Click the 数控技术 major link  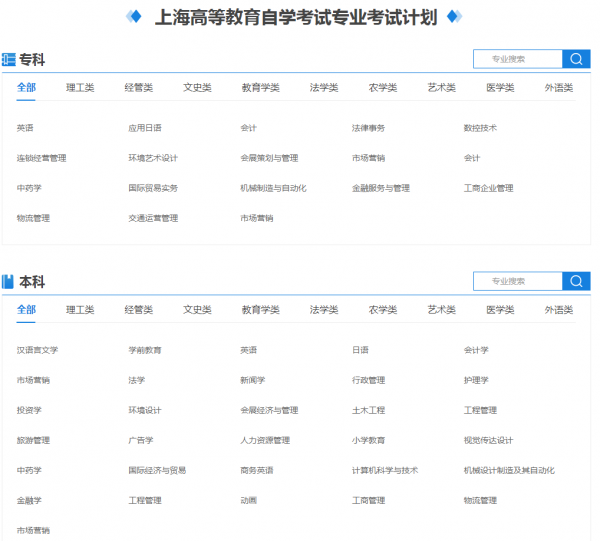click(480, 128)
